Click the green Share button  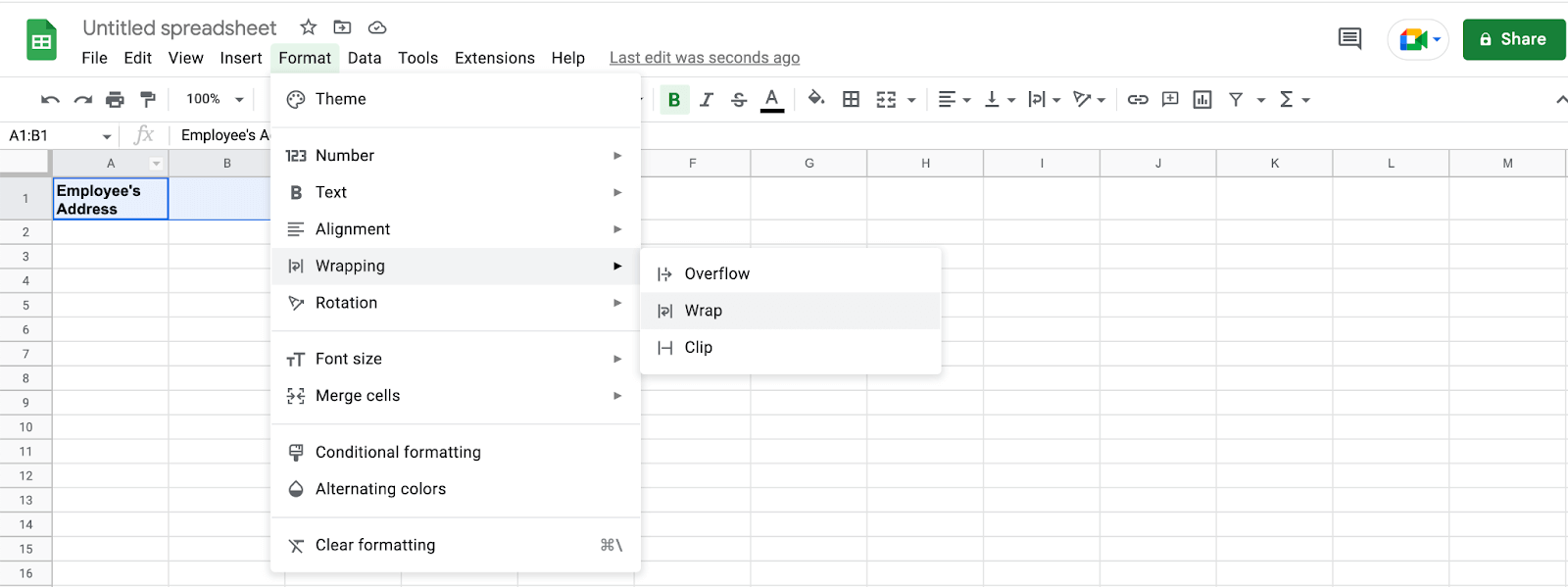click(1513, 39)
